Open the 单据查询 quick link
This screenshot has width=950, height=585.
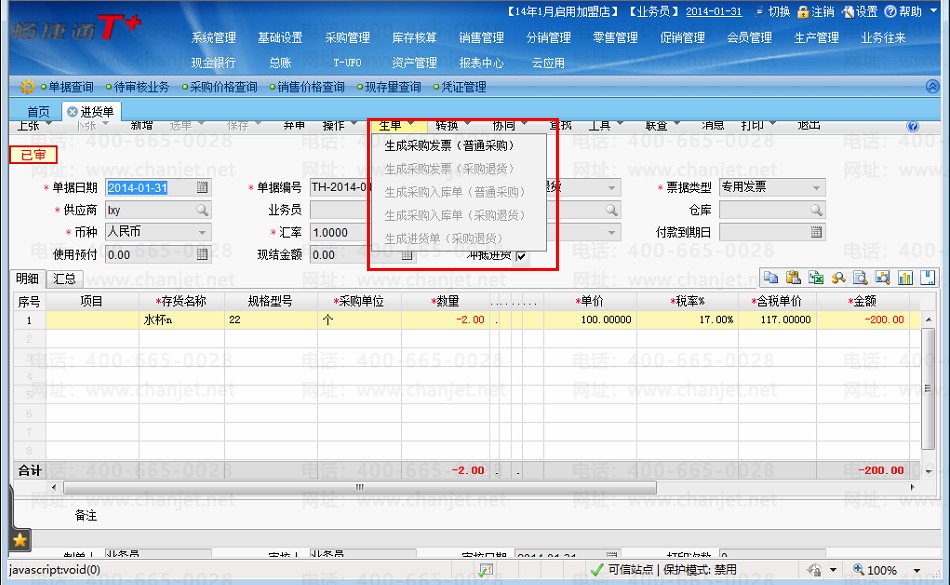[x=71, y=87]
